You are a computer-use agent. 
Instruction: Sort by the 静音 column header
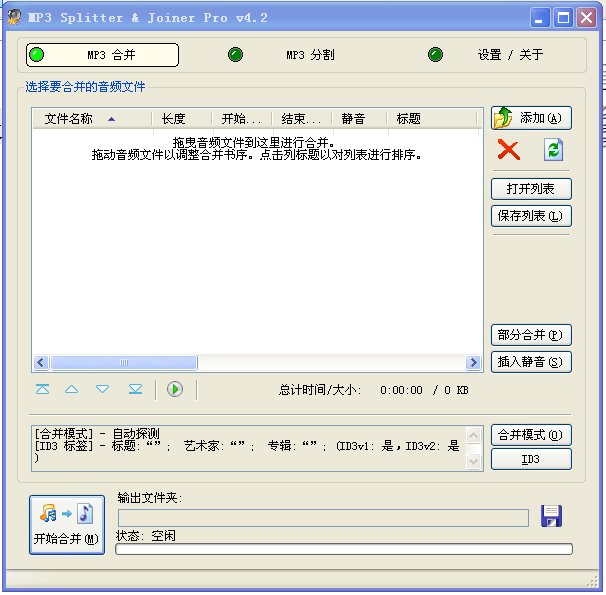click(x=359, y=119)
